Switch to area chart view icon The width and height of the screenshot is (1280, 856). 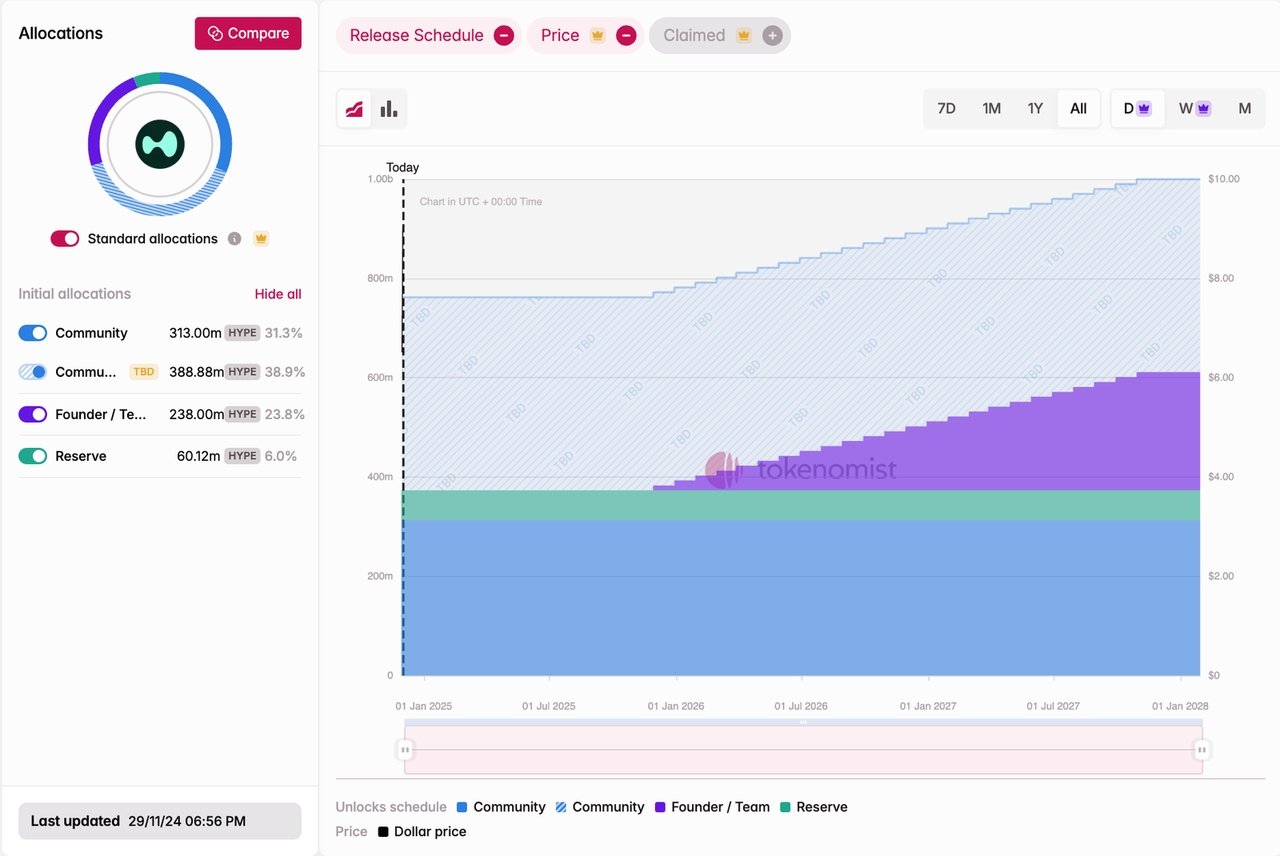point(355,109)
